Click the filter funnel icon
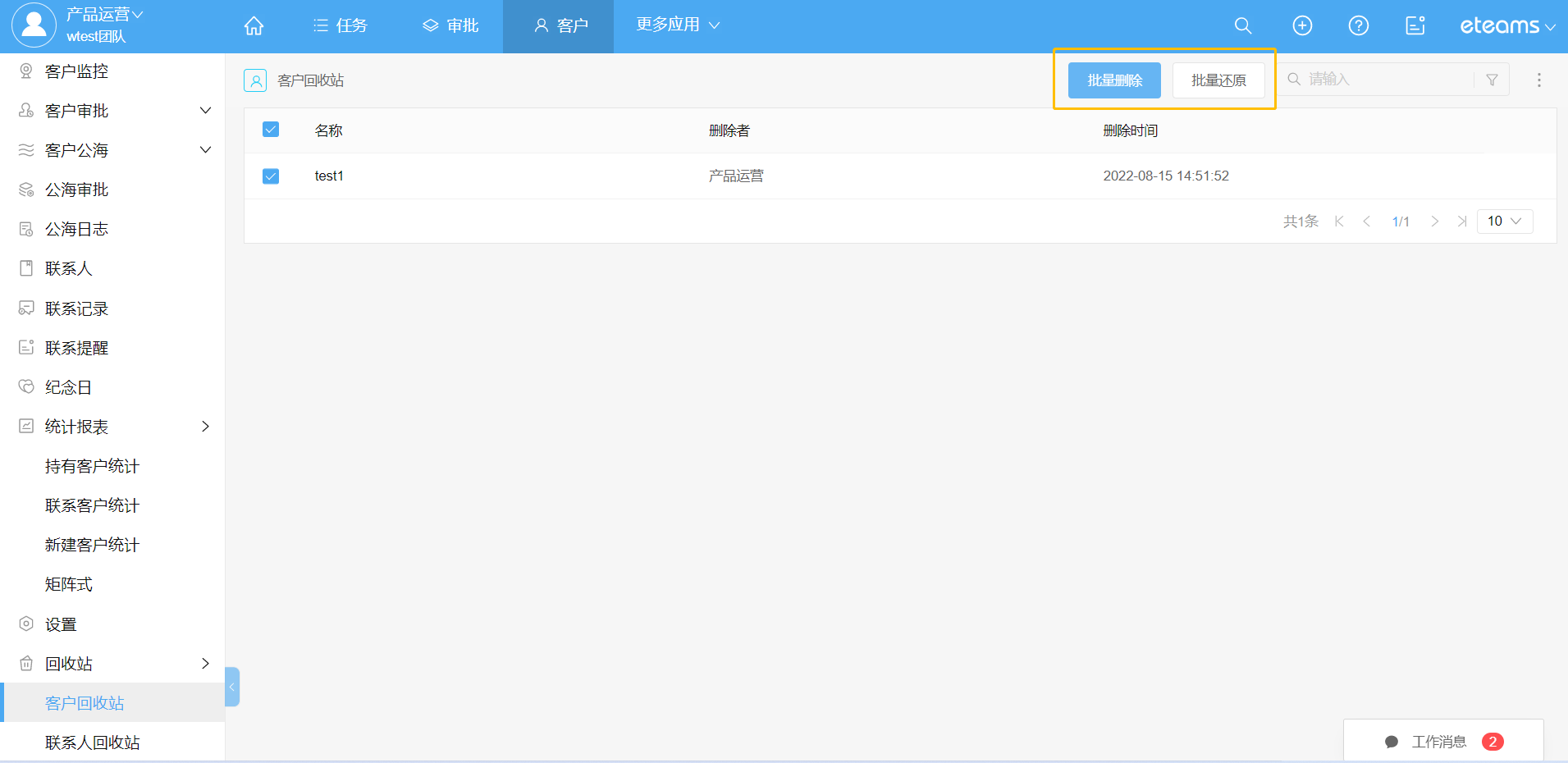 1492,80
